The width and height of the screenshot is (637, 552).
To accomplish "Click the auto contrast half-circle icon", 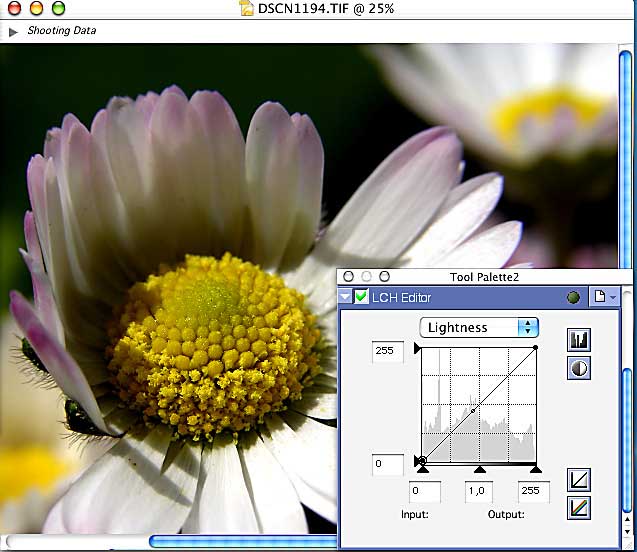I will tap(578, 368).
